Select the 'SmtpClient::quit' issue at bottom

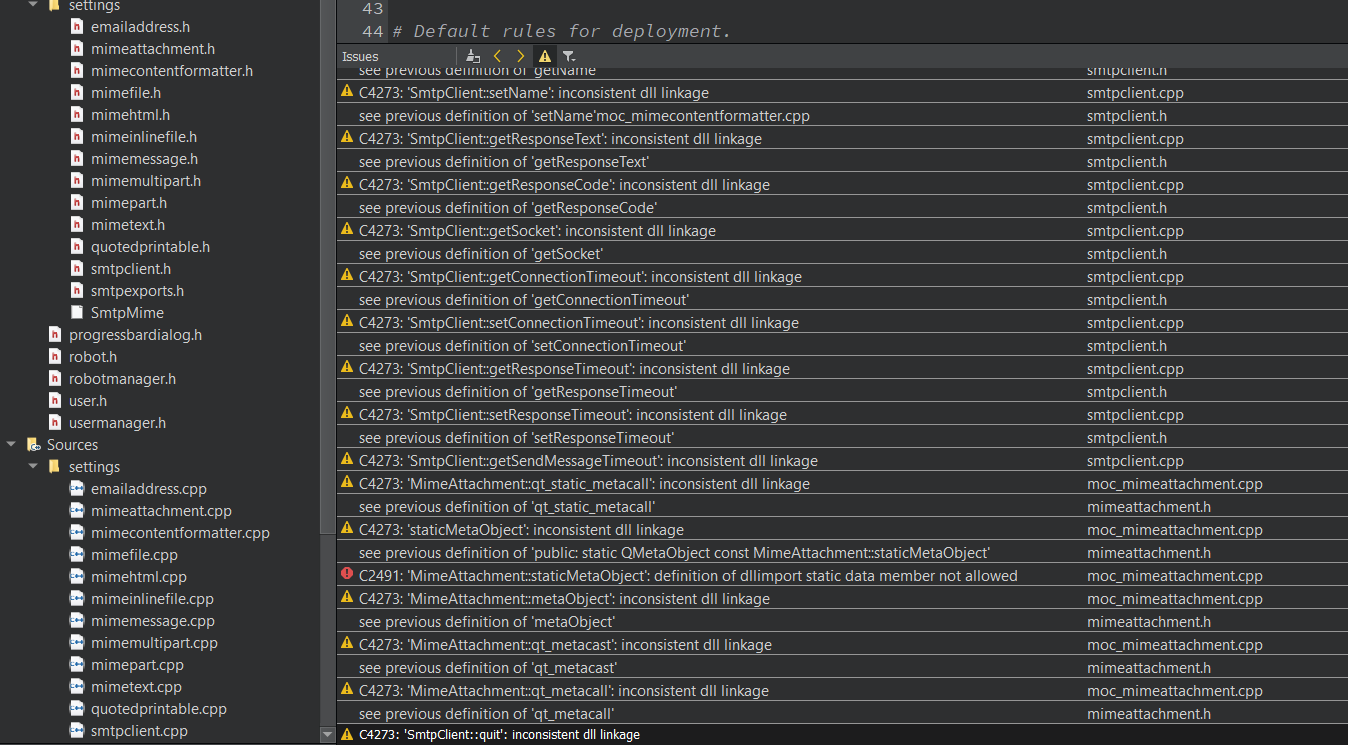pos(842,735)
